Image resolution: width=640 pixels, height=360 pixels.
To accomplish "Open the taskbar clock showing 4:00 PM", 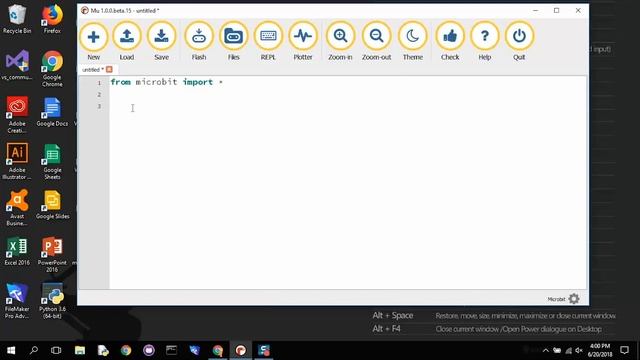I will click(x=600, y=350).
